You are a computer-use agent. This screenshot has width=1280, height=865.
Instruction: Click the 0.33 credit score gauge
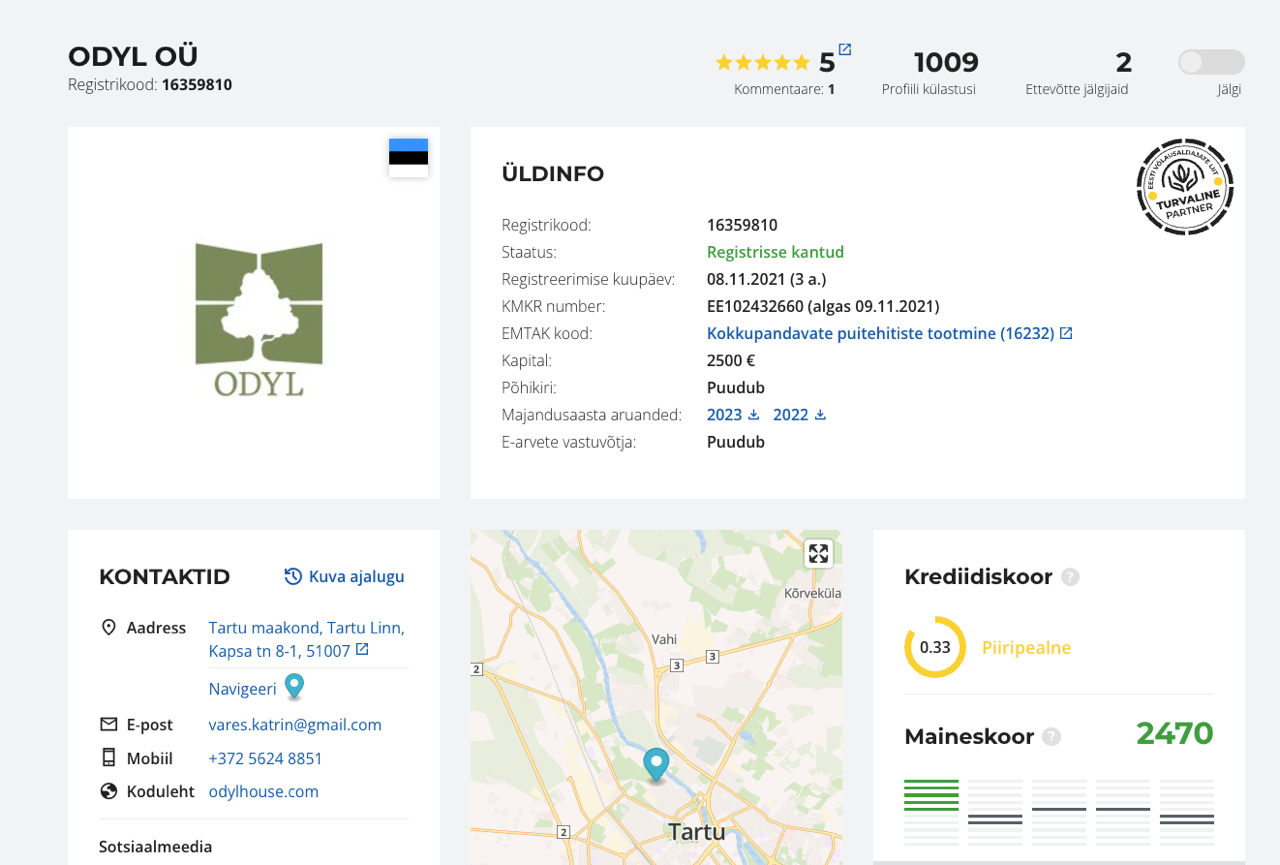point(935,647)
